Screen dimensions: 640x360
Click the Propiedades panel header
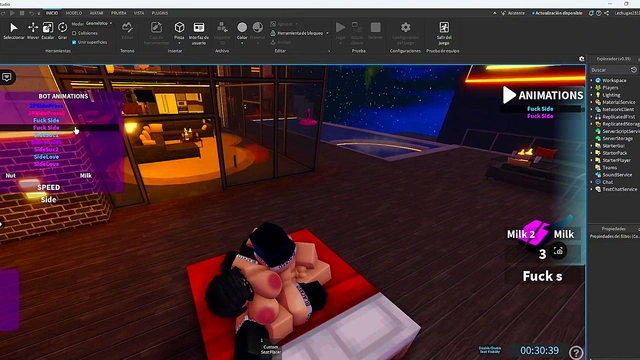613,229
